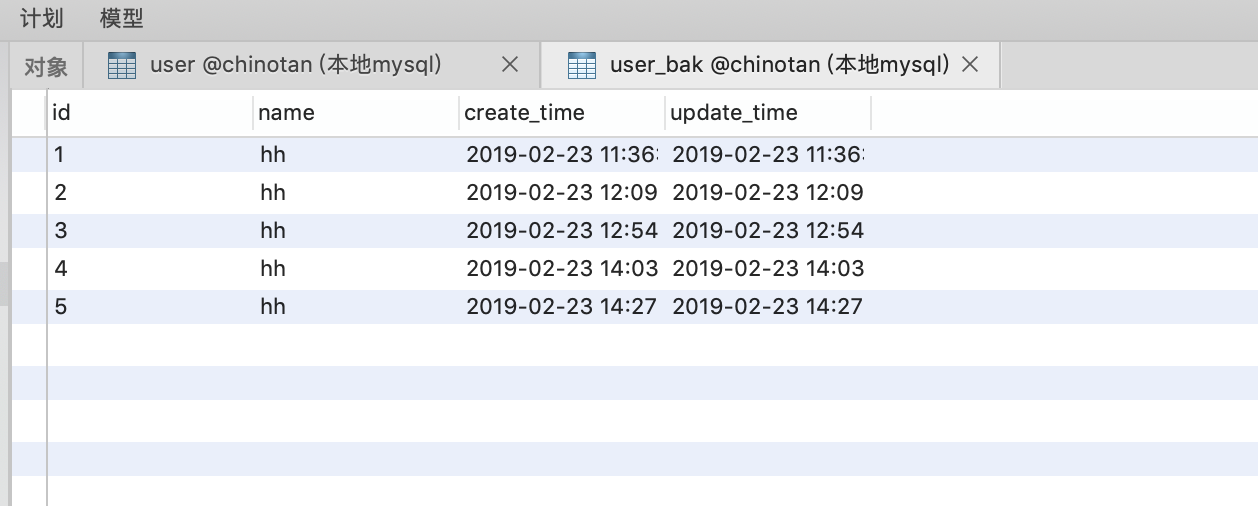Select create_time cell 2019-02-23 14:03
Image resolution: width=1258 pixels, height=506 pixels.
562,269
